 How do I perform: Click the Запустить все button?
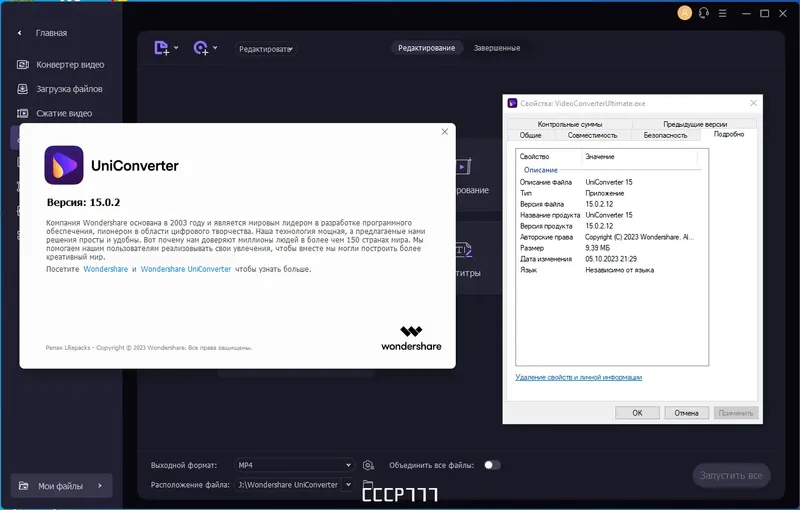point(731,475)
